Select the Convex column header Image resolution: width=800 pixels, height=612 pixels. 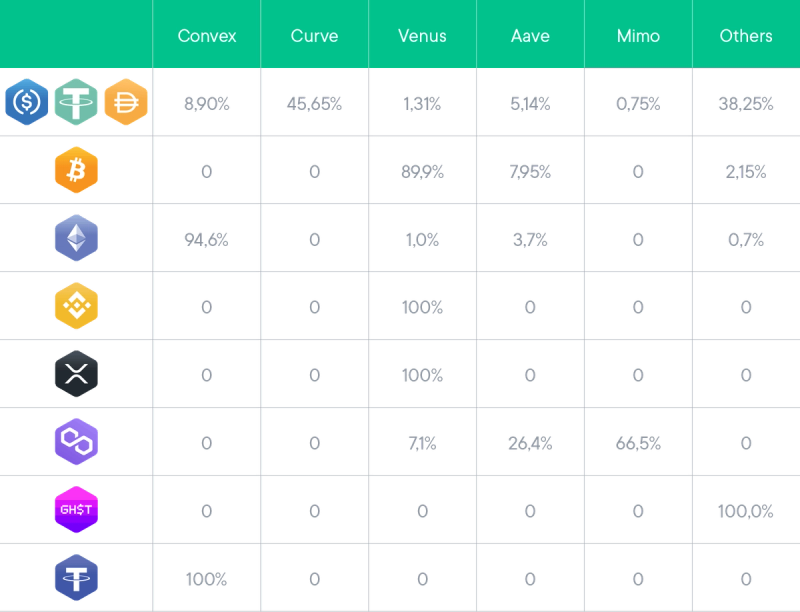pos(207,36)
